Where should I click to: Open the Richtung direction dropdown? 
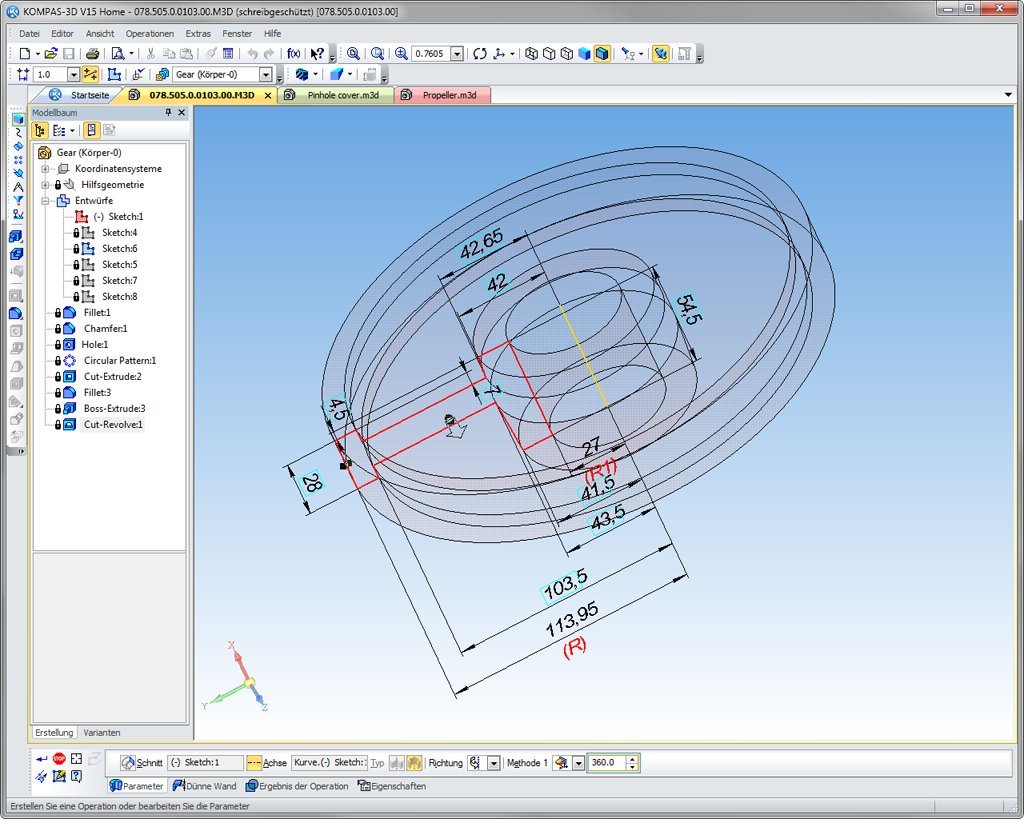[x=494, y=763]
